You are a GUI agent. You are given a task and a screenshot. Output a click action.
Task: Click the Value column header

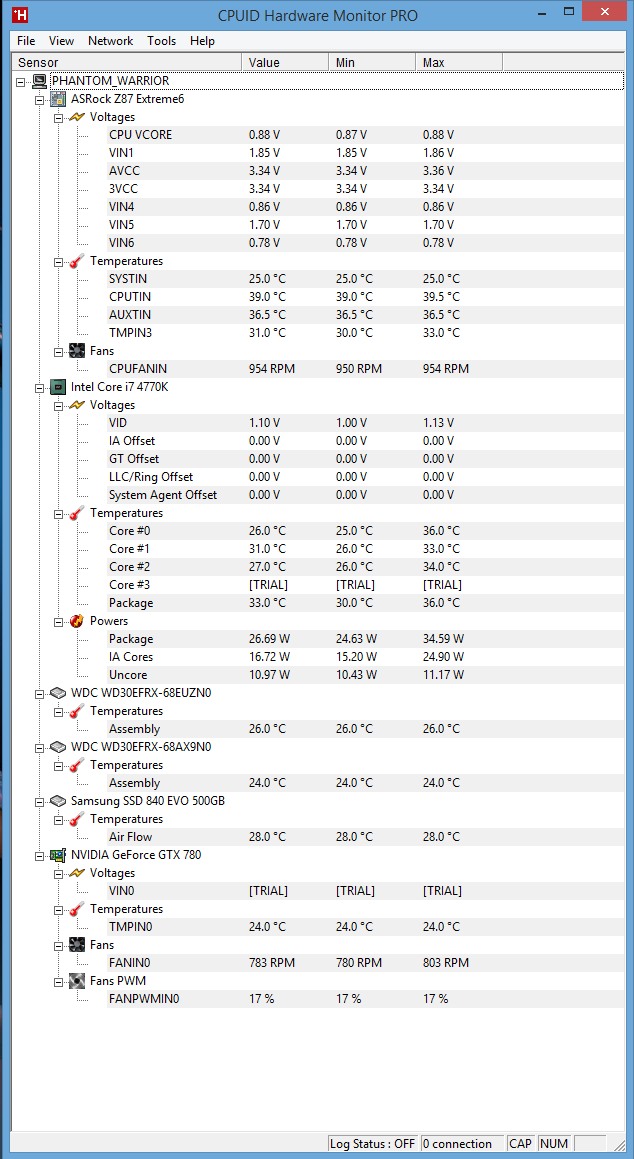point(285,62)
